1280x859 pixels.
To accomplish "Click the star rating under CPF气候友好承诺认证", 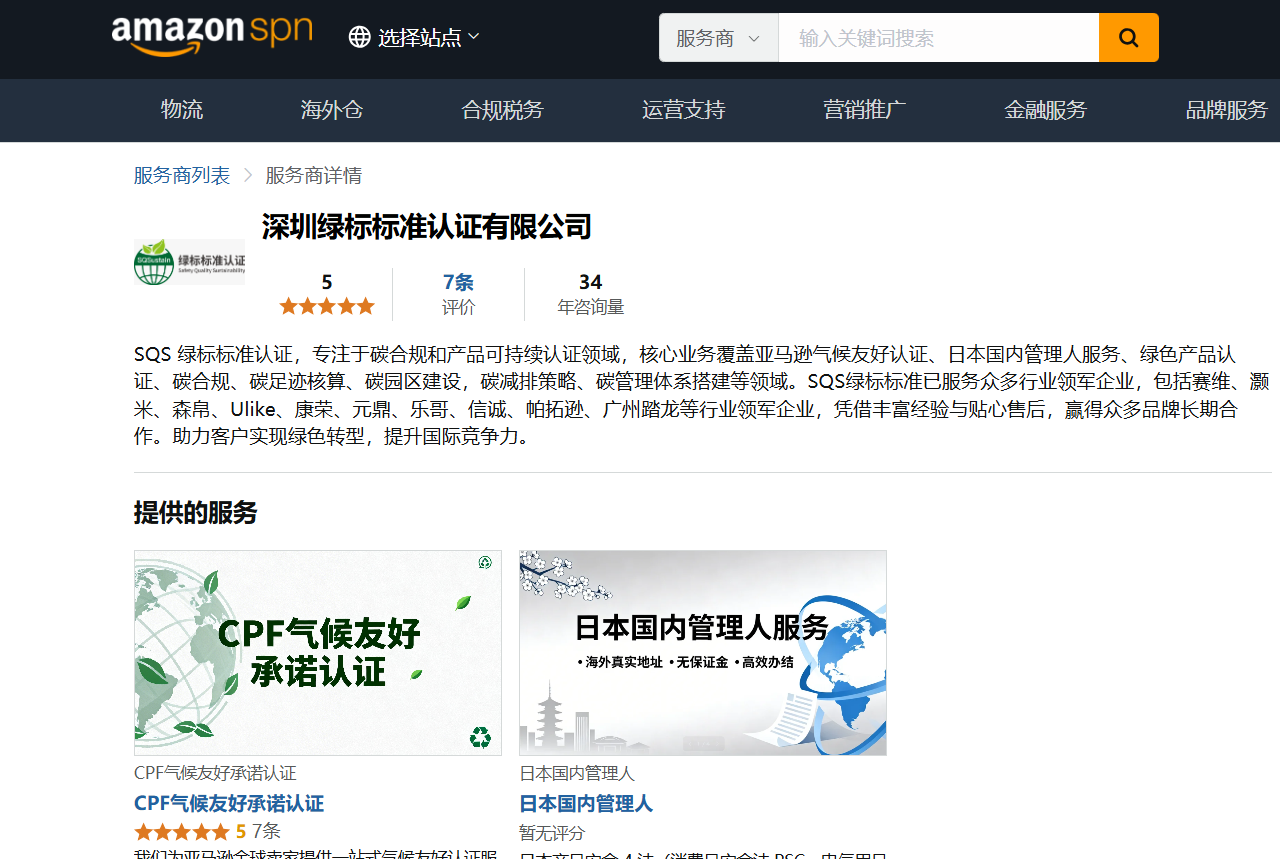I will click(182, 832).
